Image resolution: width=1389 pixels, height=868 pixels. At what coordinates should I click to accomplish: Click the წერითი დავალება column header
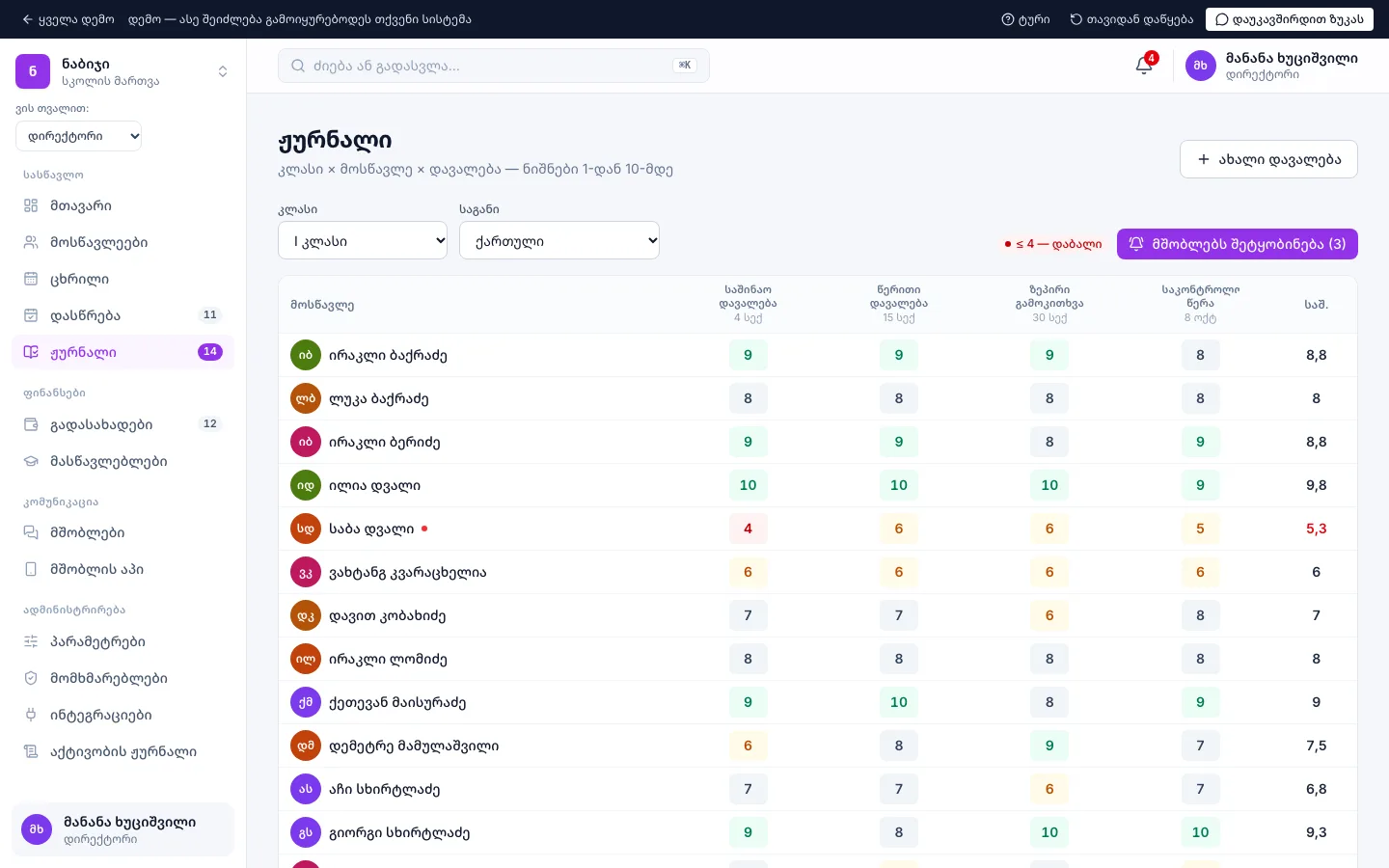(x=899, y=303)
